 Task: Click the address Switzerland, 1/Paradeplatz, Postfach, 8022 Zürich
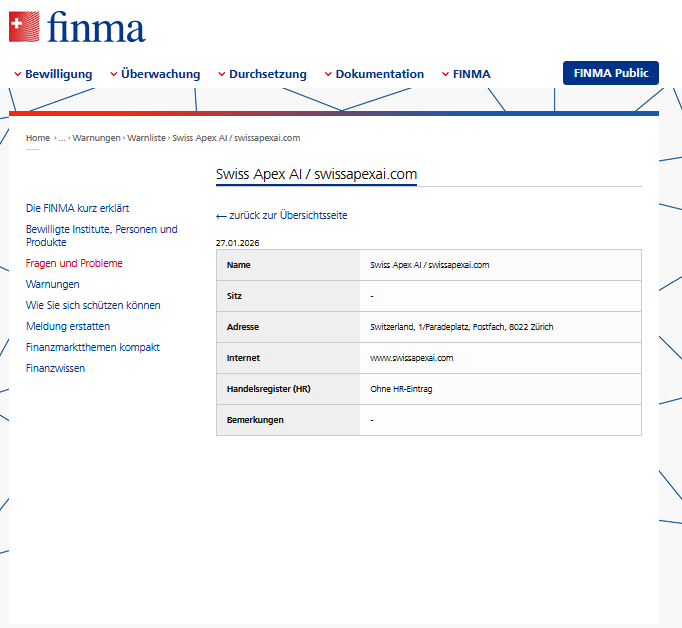click(461, 327)
